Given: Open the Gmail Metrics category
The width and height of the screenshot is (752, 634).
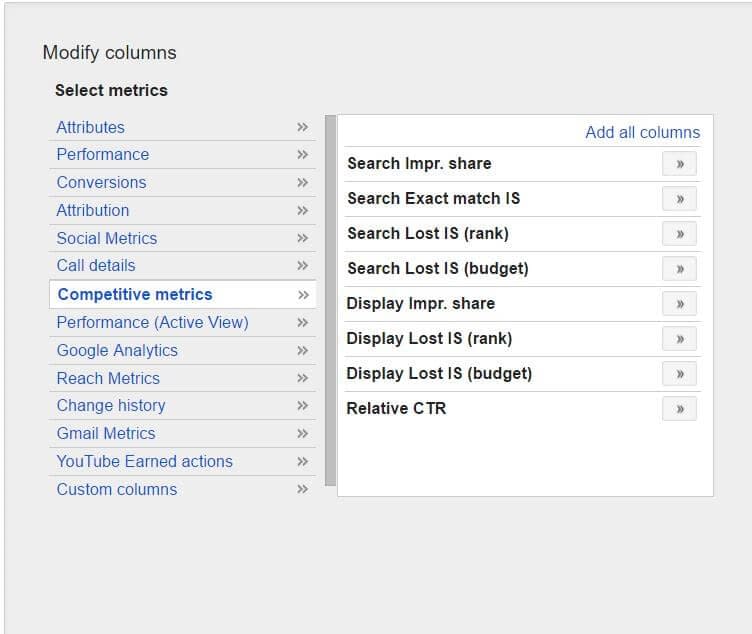Looking at the screenshot, I should (105, 434).
